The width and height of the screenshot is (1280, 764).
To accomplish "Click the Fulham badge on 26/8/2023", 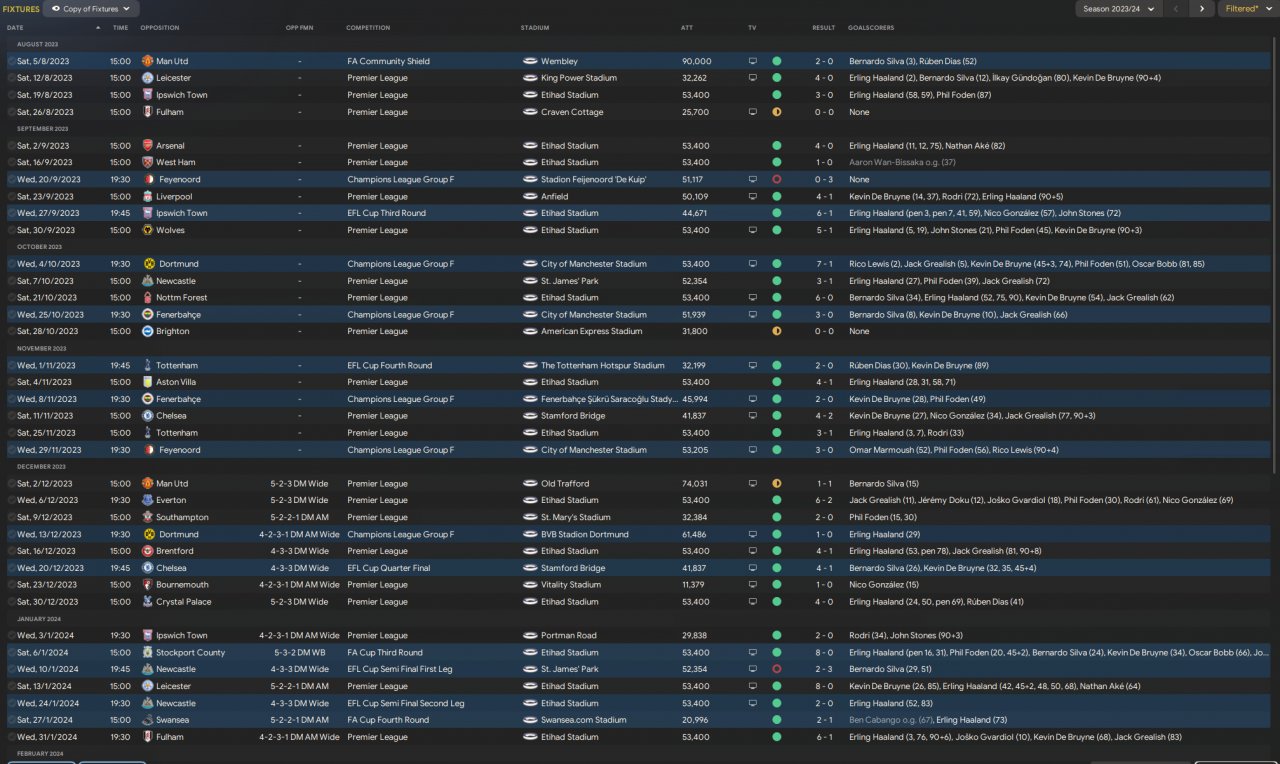I will (x=148, y=112).
